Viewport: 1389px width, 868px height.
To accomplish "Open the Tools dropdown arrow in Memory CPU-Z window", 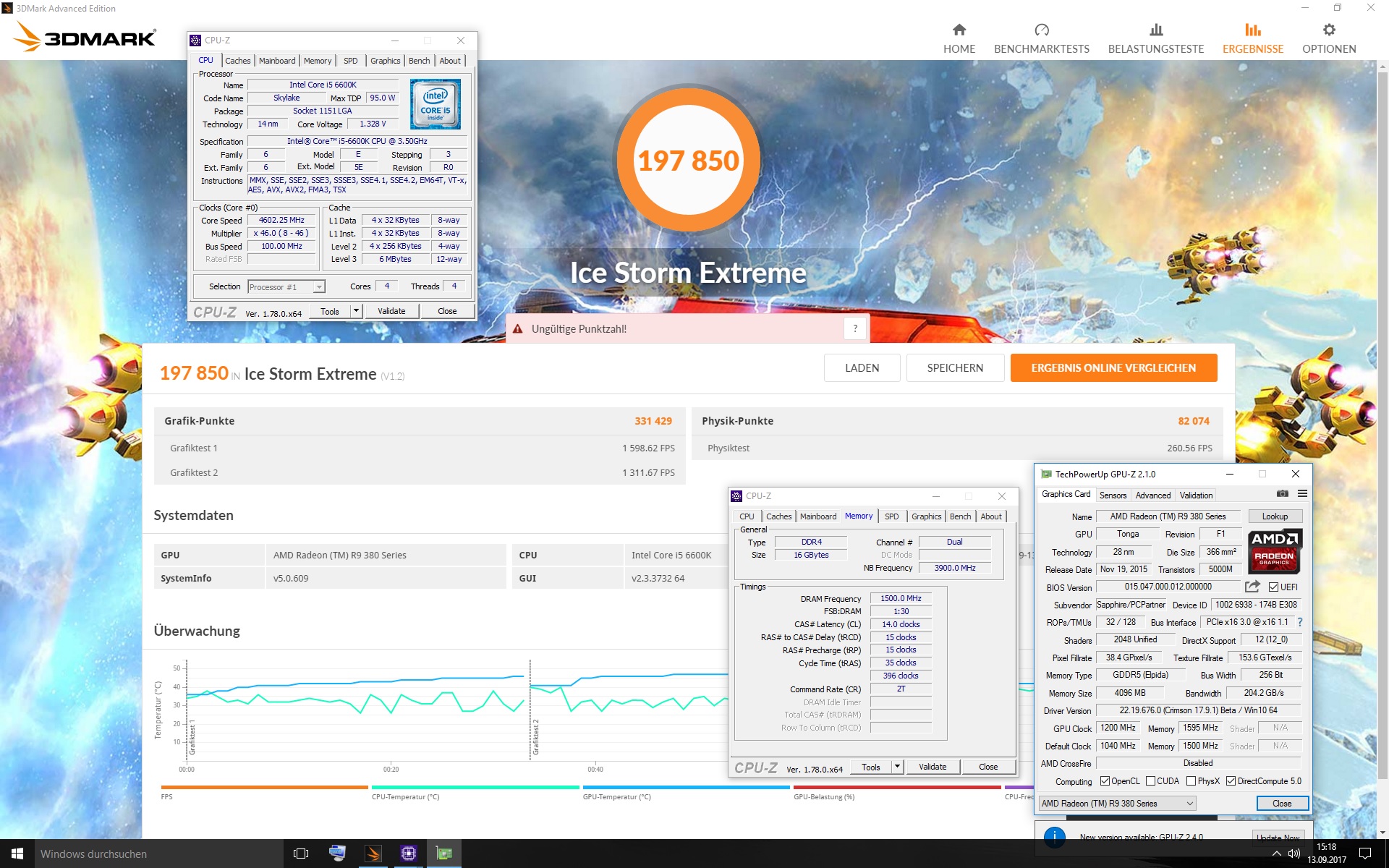I will (x=897, y=767).
